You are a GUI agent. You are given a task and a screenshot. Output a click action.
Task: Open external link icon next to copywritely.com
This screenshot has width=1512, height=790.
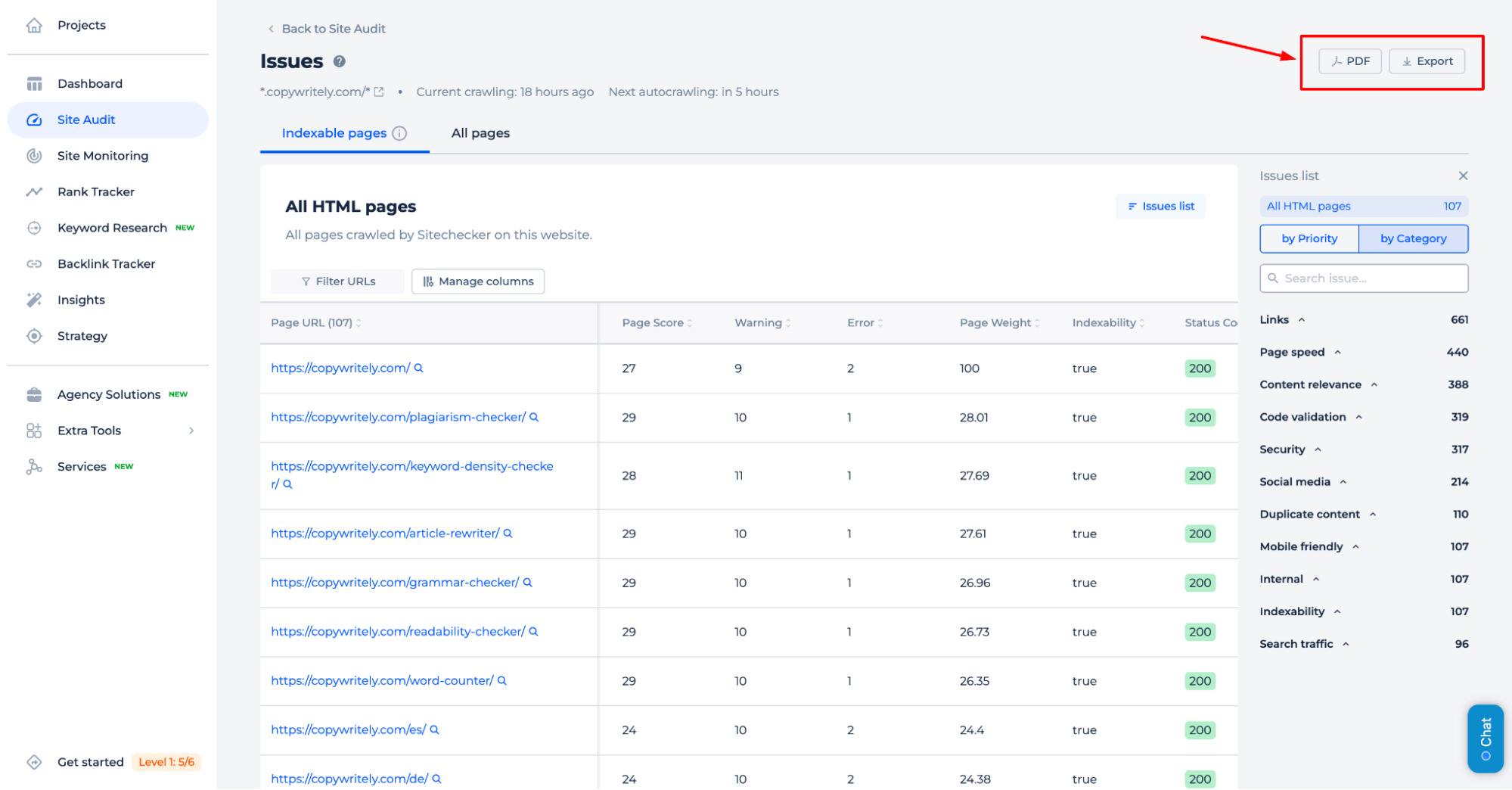379,92
